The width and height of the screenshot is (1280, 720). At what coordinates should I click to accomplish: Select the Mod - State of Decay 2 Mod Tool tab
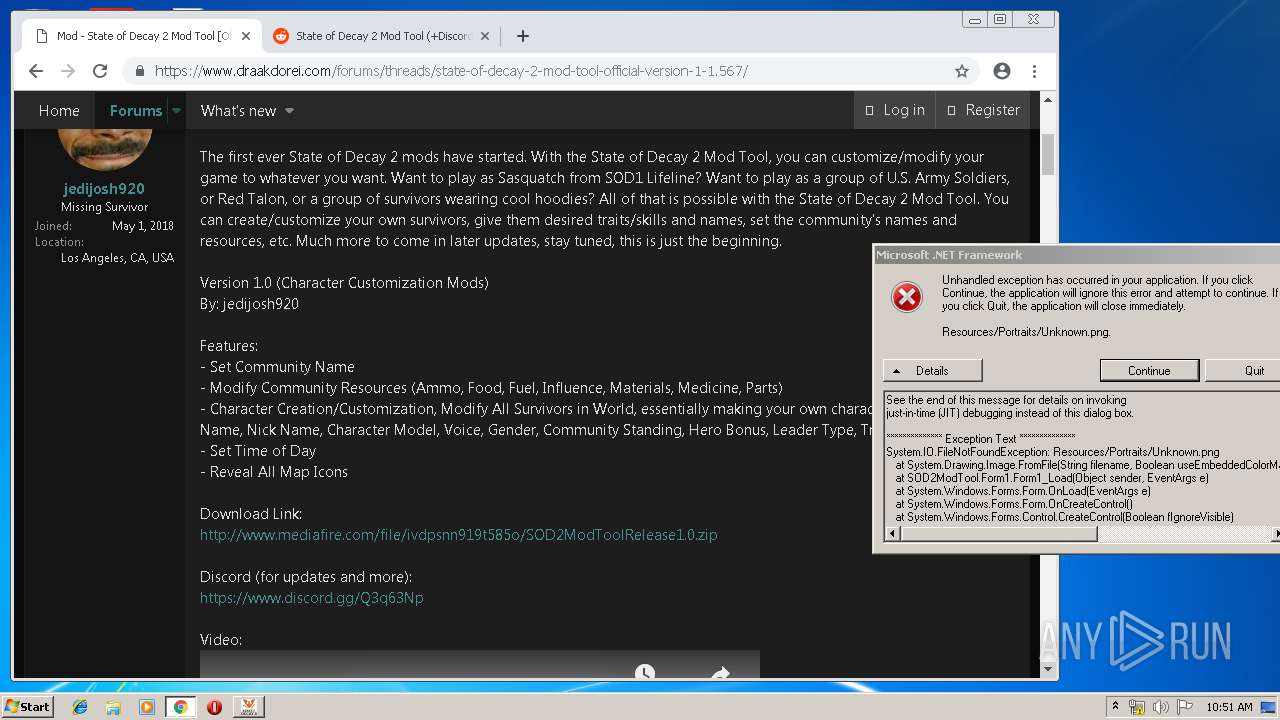[142, 36]
